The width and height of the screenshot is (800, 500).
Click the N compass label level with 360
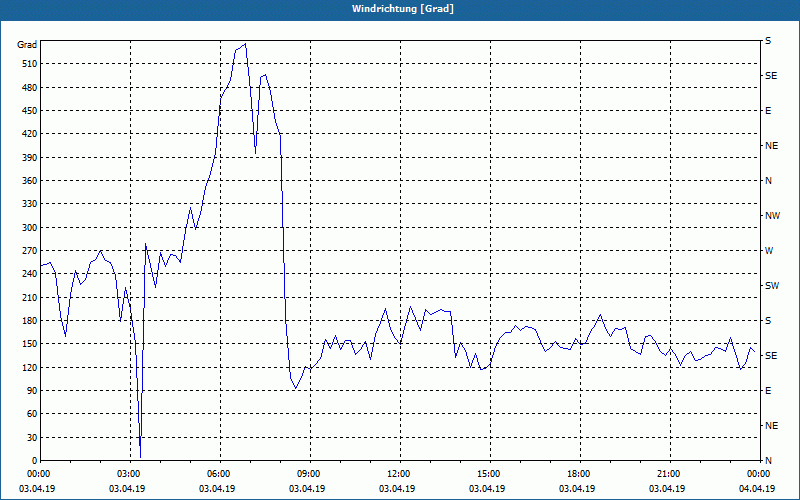768,181
